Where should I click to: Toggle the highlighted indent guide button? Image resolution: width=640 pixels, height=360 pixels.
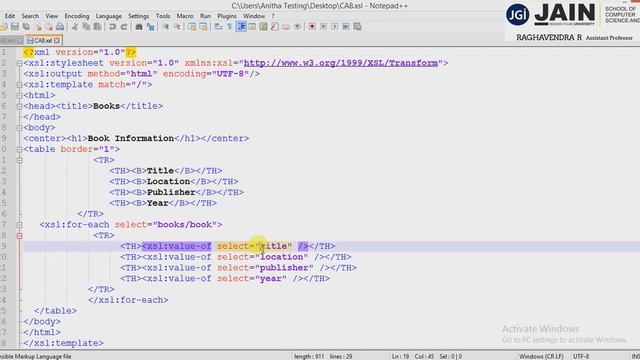click(x=241, y=27)
